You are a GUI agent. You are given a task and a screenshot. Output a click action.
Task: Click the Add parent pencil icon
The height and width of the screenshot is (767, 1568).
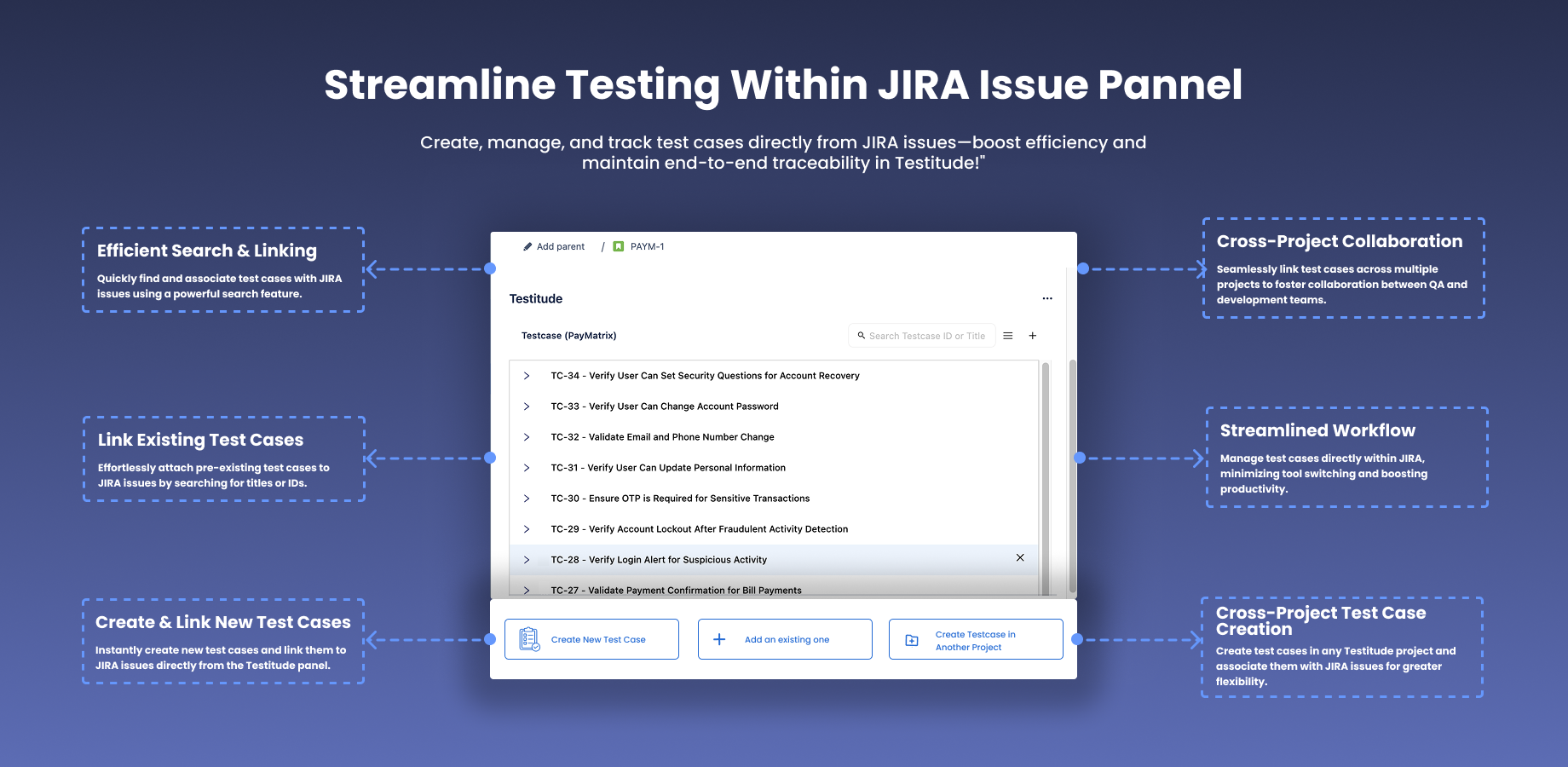click(527, 246)
